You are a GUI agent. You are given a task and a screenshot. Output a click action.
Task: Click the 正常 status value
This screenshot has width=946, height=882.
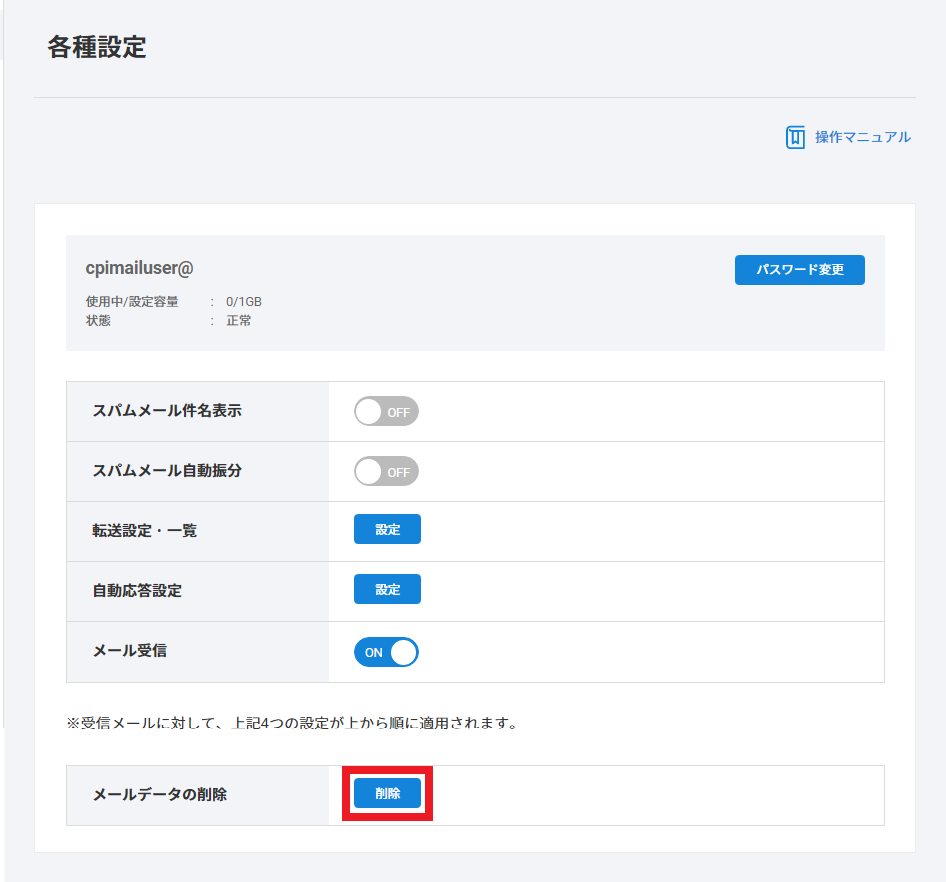click(x=239, y=321)
